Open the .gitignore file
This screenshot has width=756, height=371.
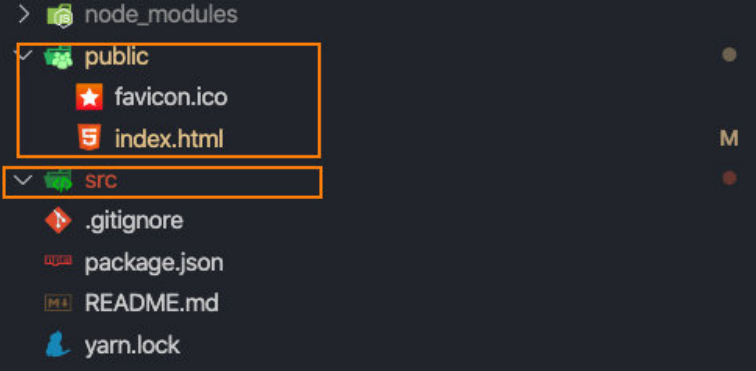pos(134,221)
